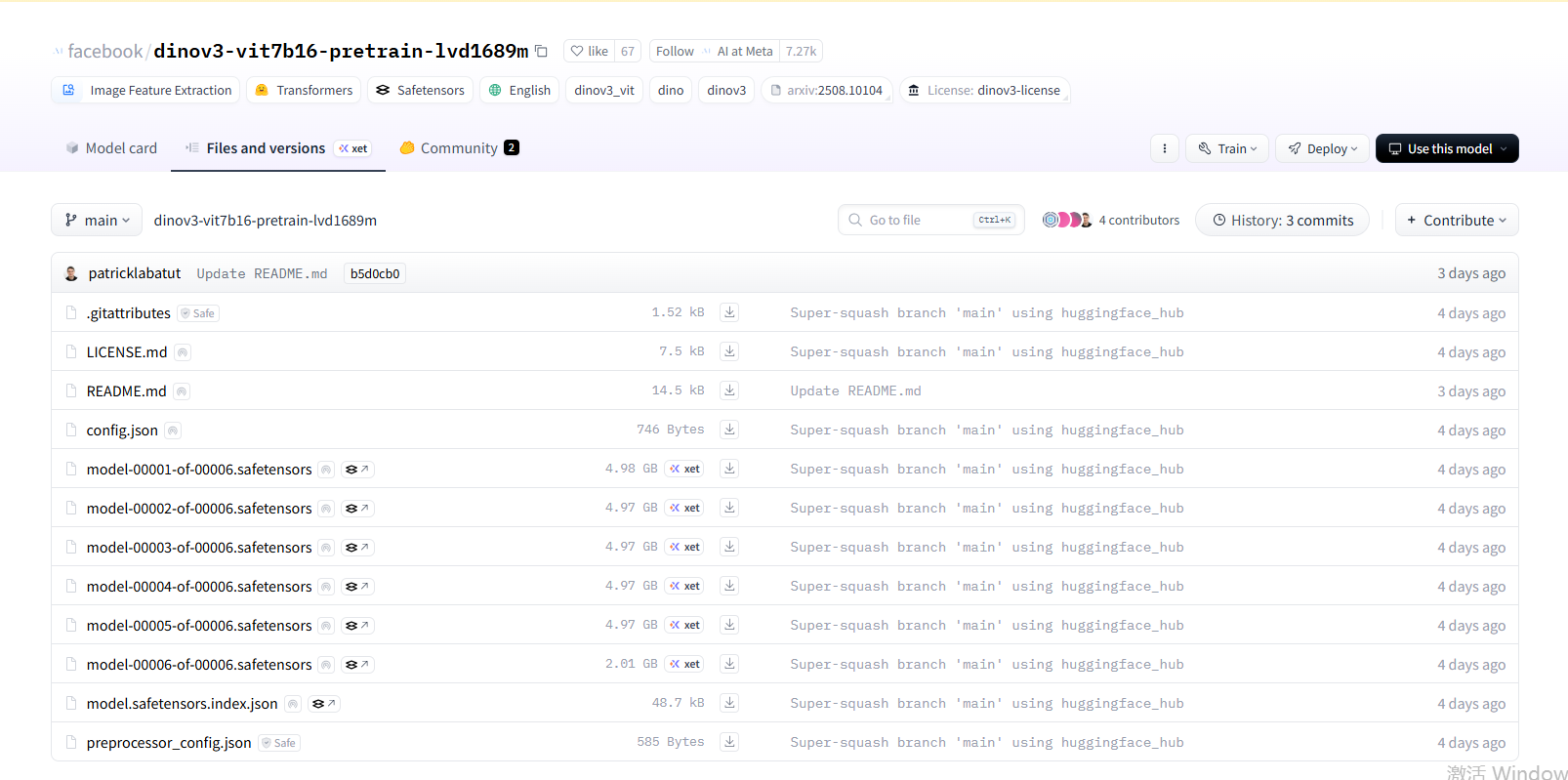Open safetensors viewer for model-00004-of-00006
Screen dimensions: 1568x780
(x=357, y=587)
